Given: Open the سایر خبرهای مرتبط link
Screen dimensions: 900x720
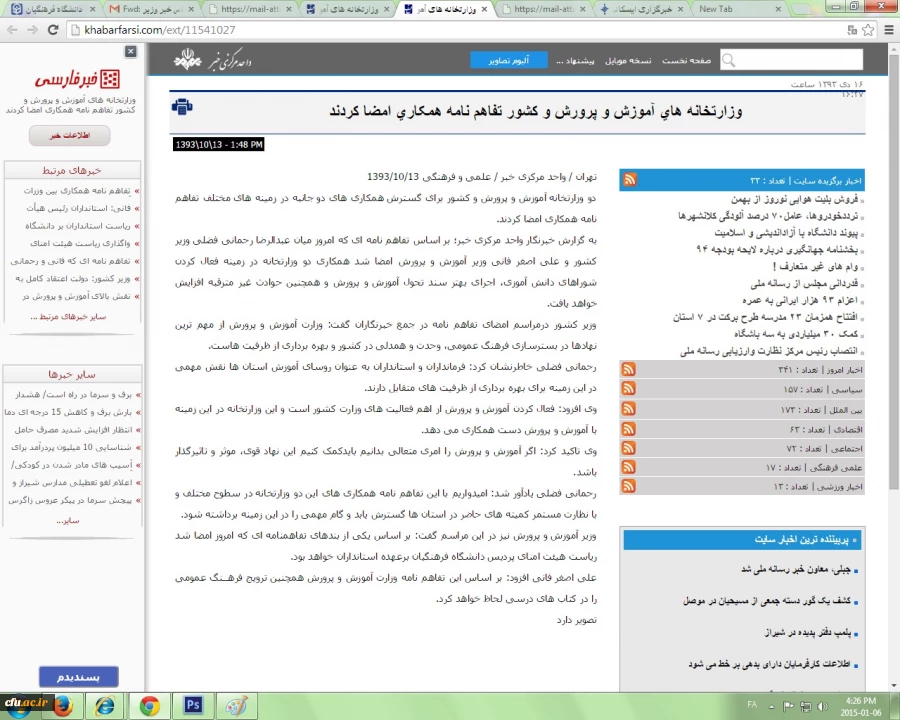Looking at the screenshot, I should (x=70, y=317).
